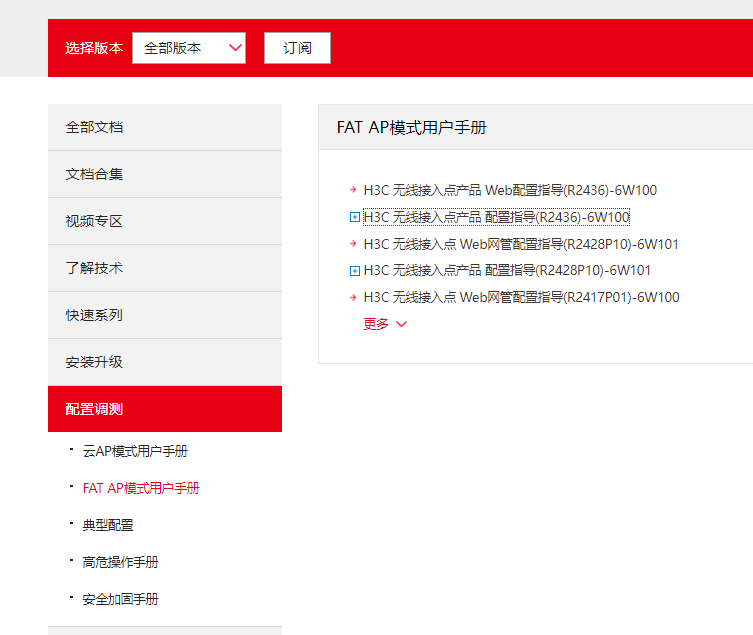The height and width of the screenshot is (635, 753).
Task: Open 云AP模式用户手册 sub-item
Action: [x=135, y=451]
